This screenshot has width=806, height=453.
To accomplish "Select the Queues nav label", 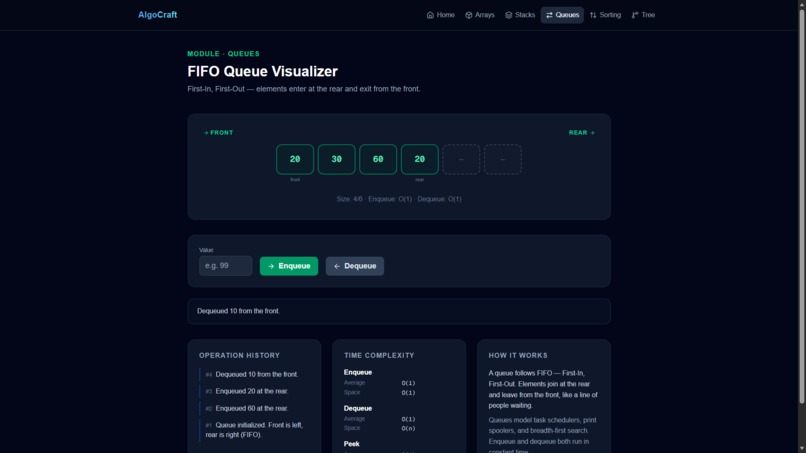I will click(x=567, y=15).
